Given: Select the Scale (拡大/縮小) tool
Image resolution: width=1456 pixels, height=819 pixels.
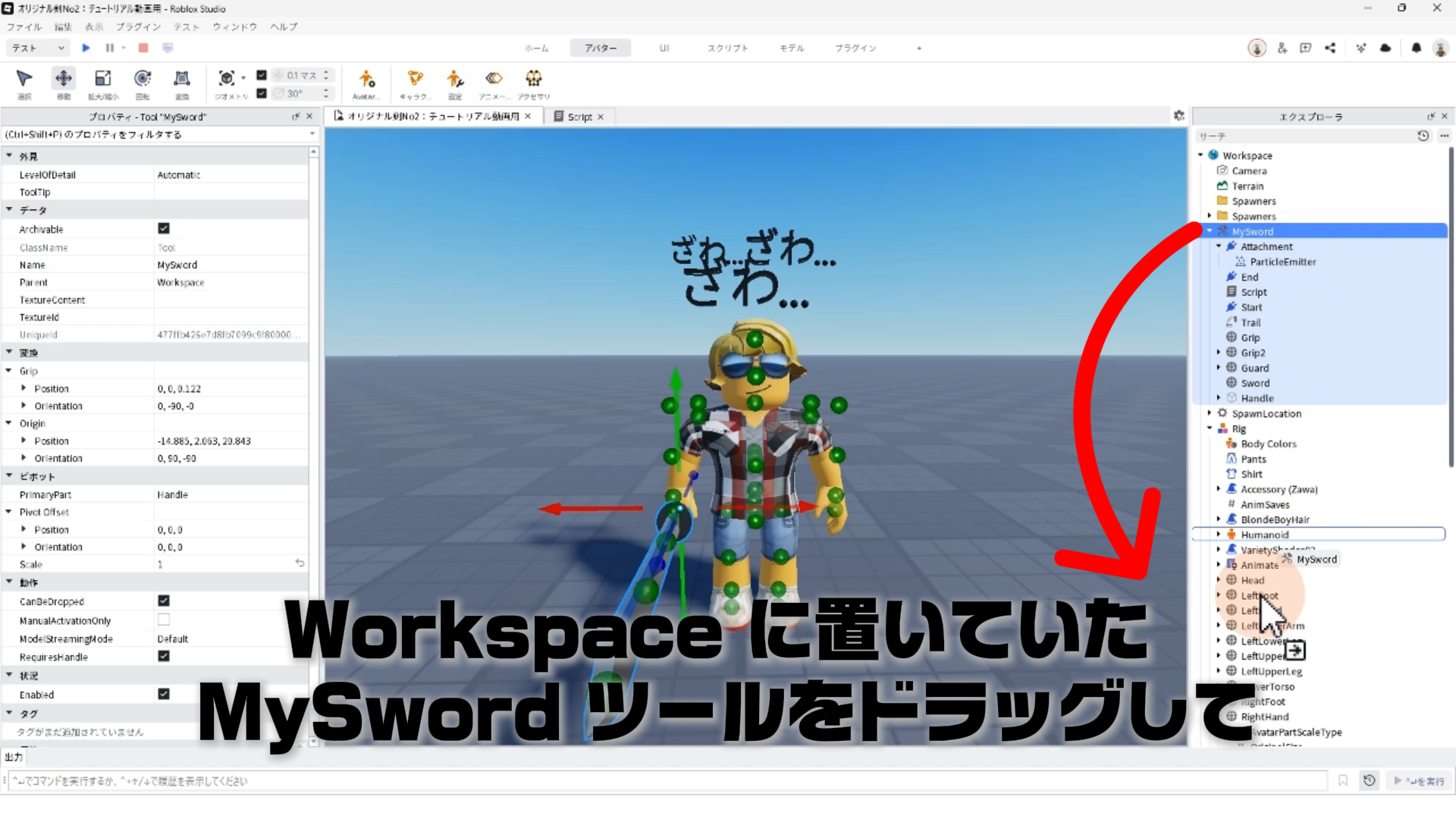Looking at the screenshot, I should point(102,79).
